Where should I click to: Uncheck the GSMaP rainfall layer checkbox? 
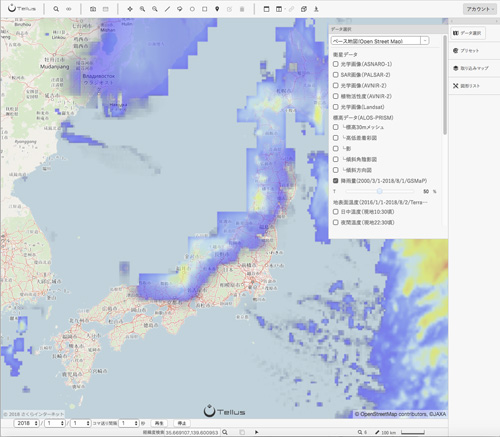[336, 181]
